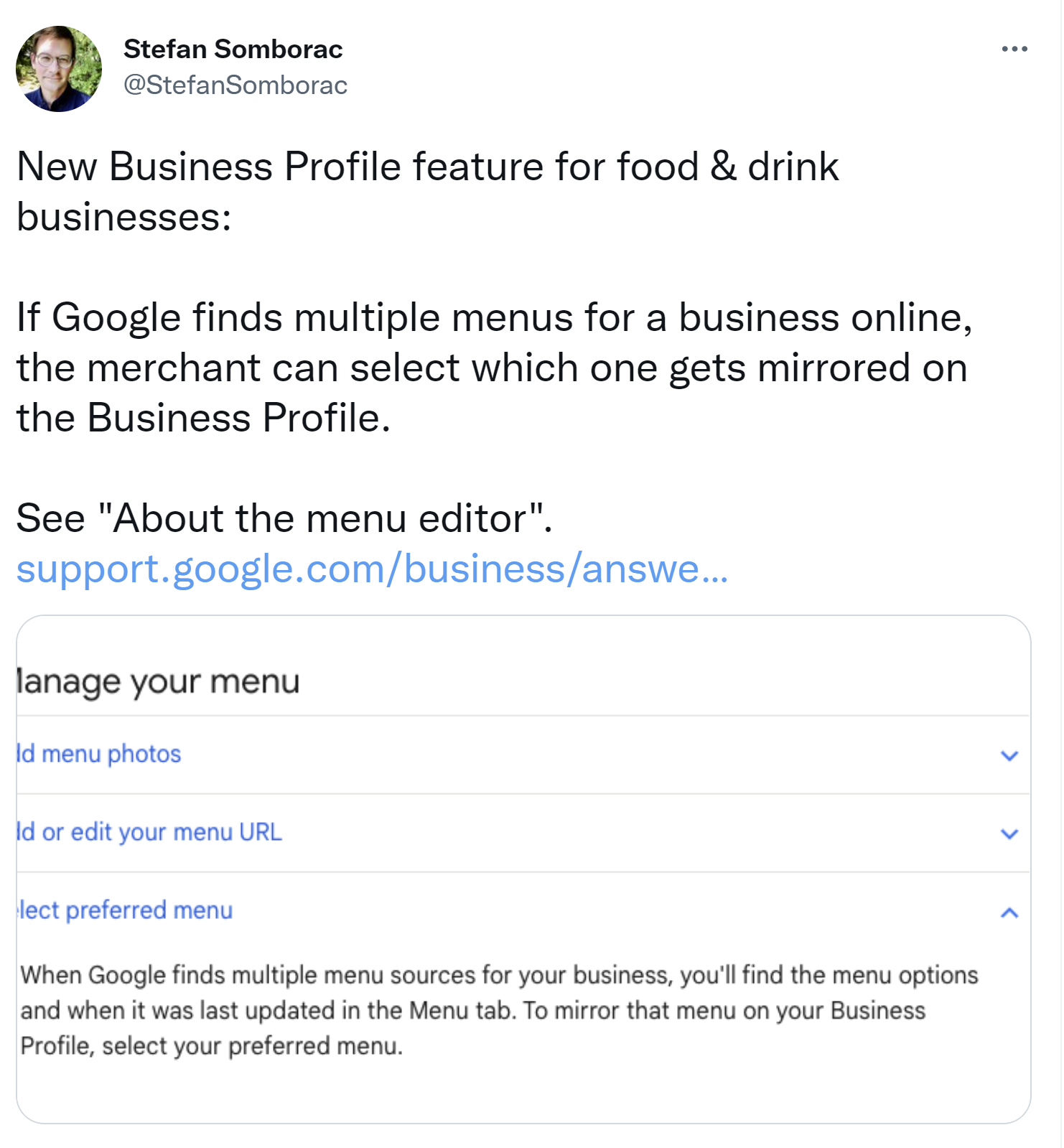Click the 'New Business Profile feature' tweet sentence
Screen dimensions: 1064x1148
427,167
